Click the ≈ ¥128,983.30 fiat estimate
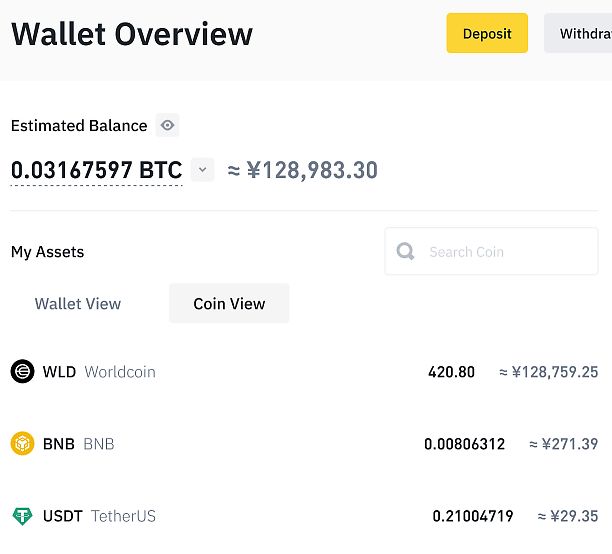Viewport: 612px width, 554px height. click(302, 170)
